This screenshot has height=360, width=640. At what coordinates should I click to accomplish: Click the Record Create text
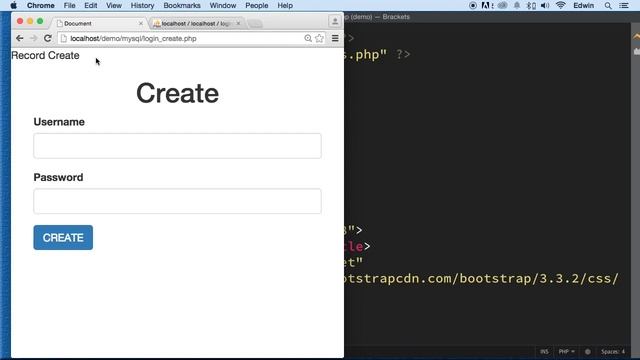[45, 56]
